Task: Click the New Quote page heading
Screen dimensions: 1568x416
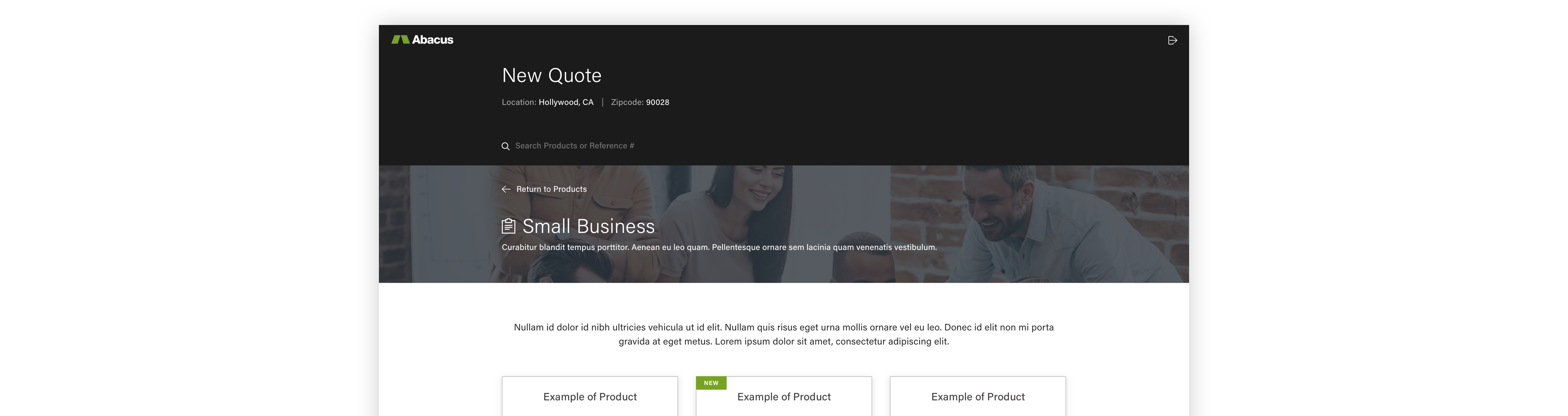Action: (x=551, y=75)
